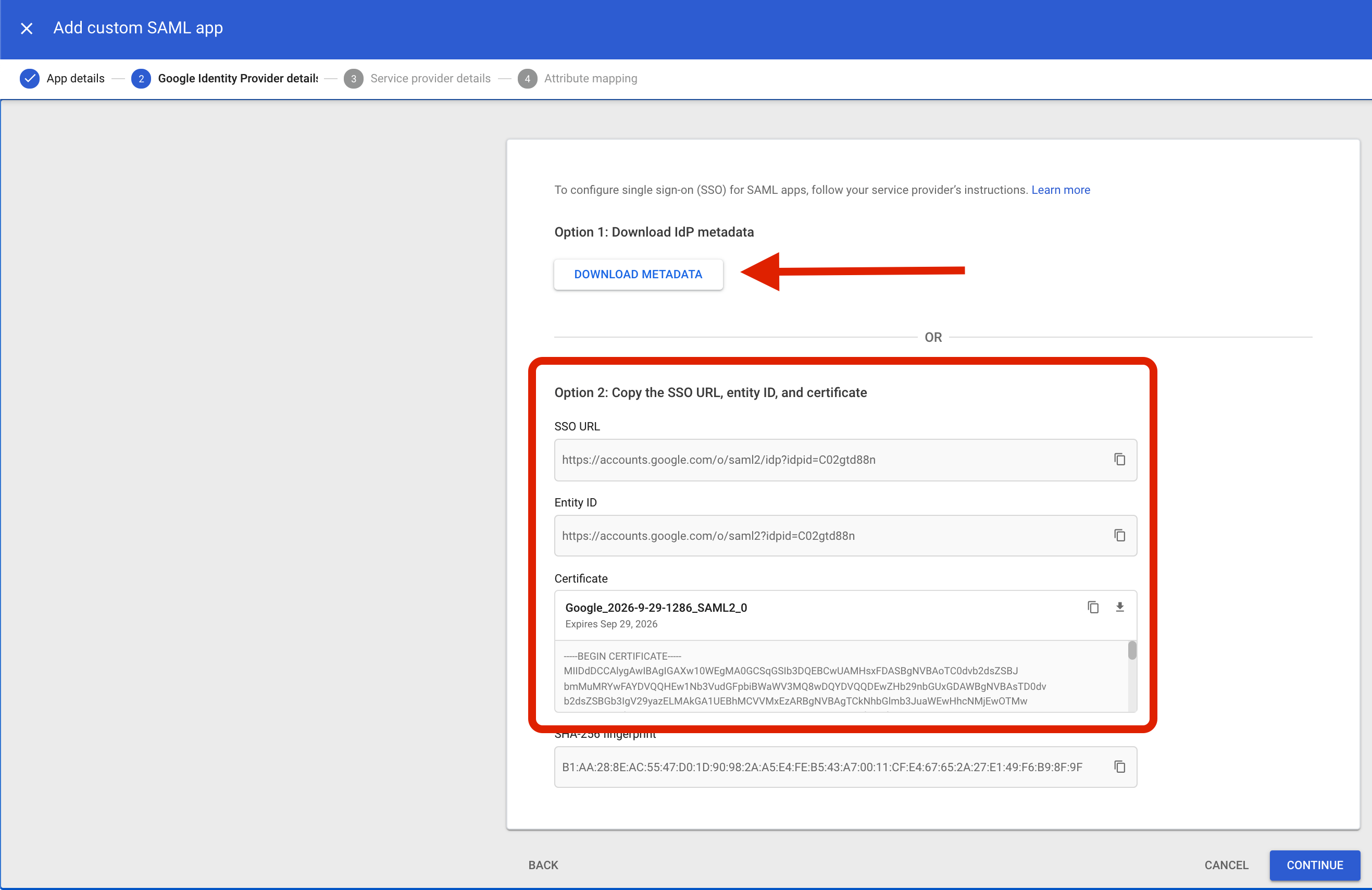This screenshot has width=1372, height=890.
Task: Click the App details completed checkmark
Action: click(29, 79)
